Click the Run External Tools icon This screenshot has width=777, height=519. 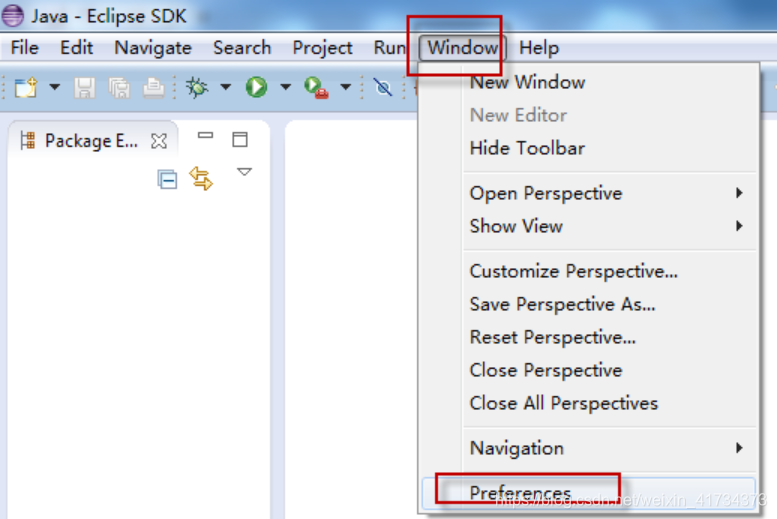pyautogui.click(x=316, y=88)
